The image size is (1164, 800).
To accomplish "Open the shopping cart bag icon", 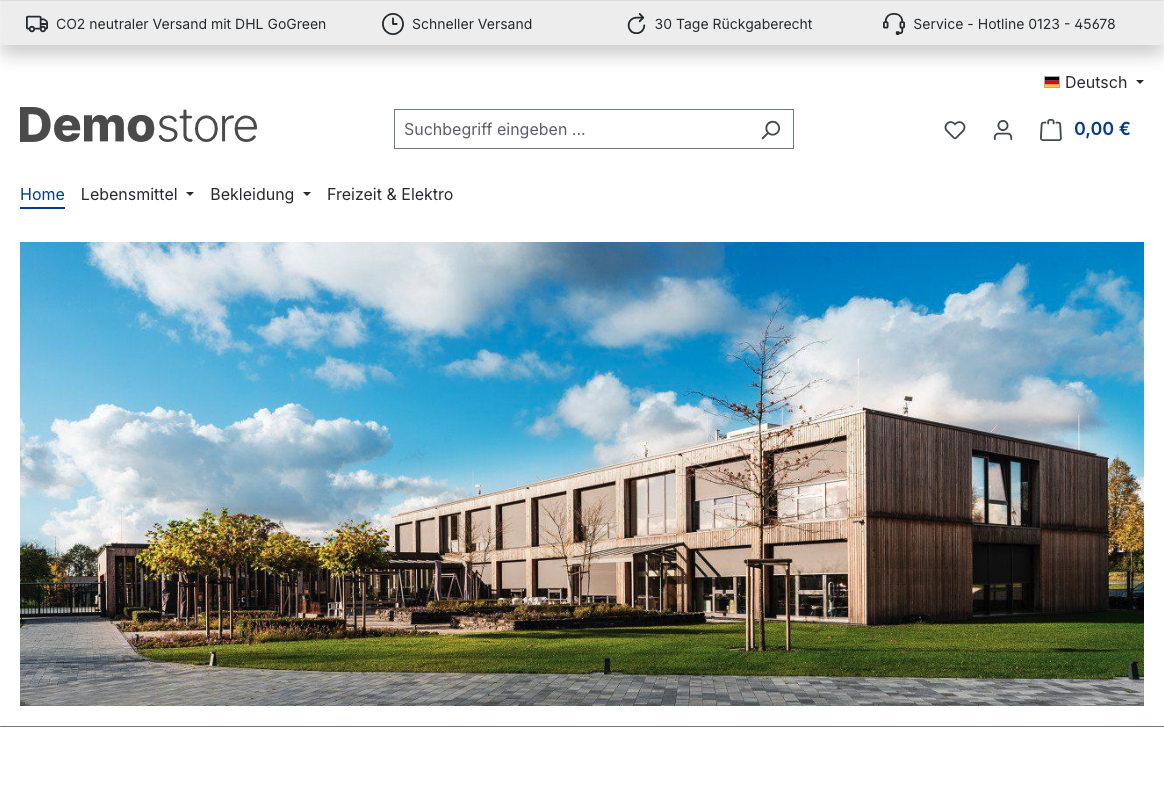I will tap(1050, 130).
